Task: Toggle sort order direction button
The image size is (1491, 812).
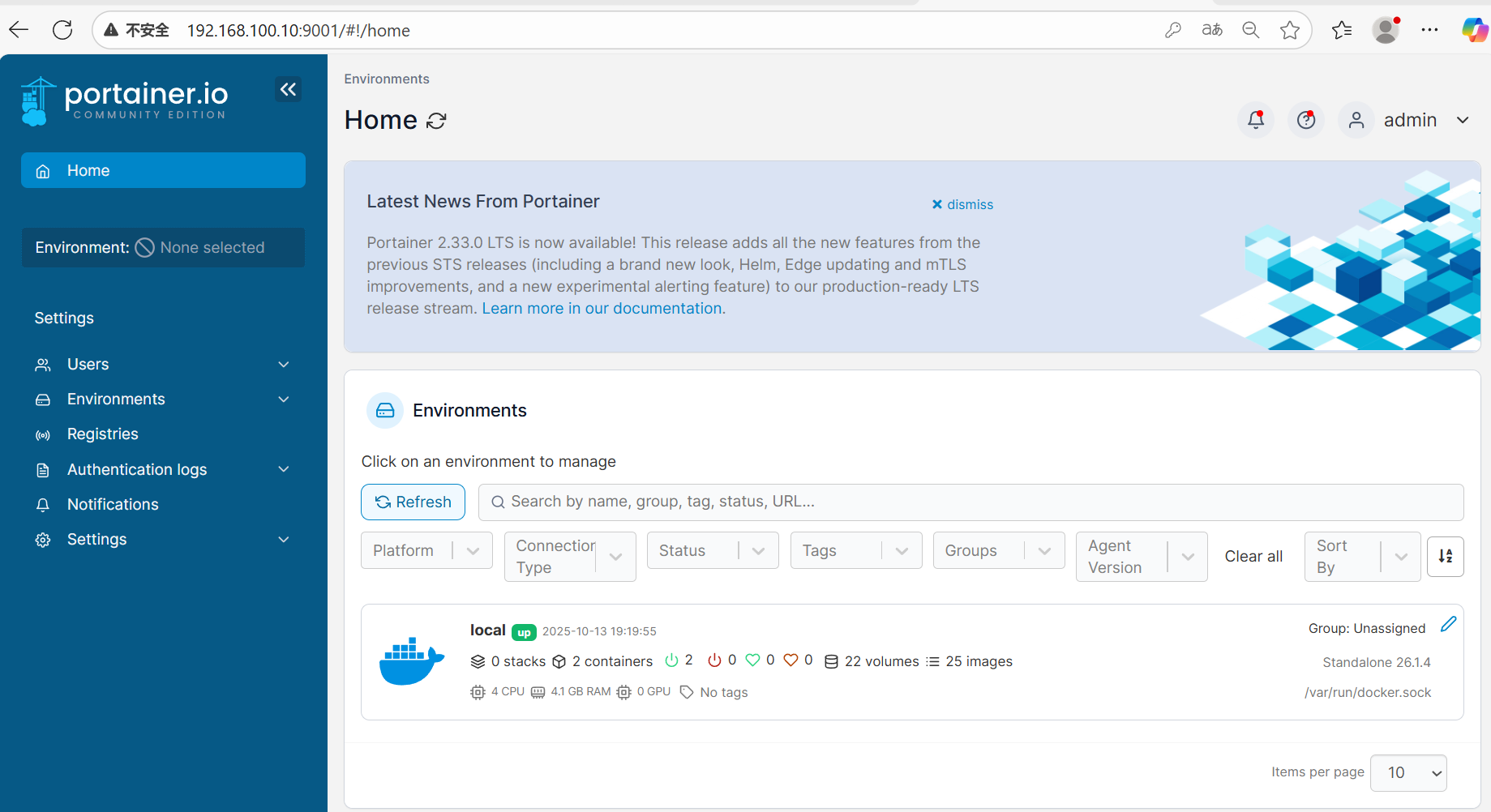Action: click(x=1446, y=557)
